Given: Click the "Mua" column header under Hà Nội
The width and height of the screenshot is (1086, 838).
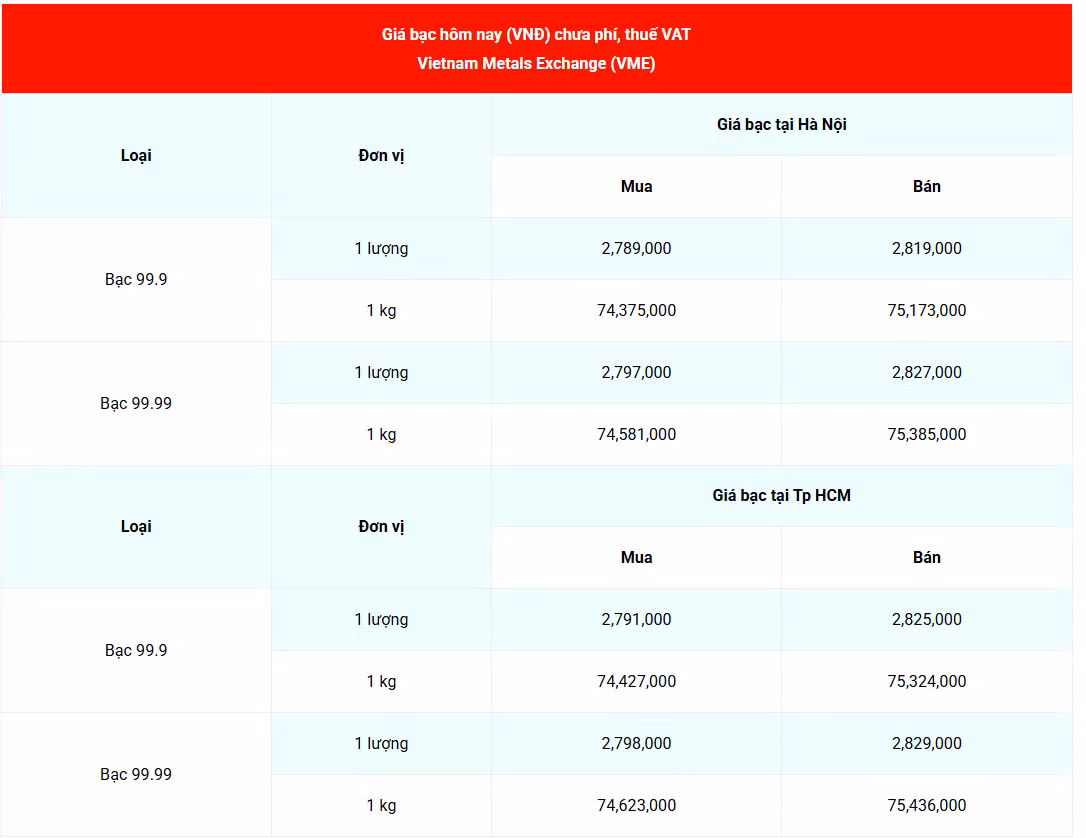Looking at the screenshot, I should [x=637, y=187].
